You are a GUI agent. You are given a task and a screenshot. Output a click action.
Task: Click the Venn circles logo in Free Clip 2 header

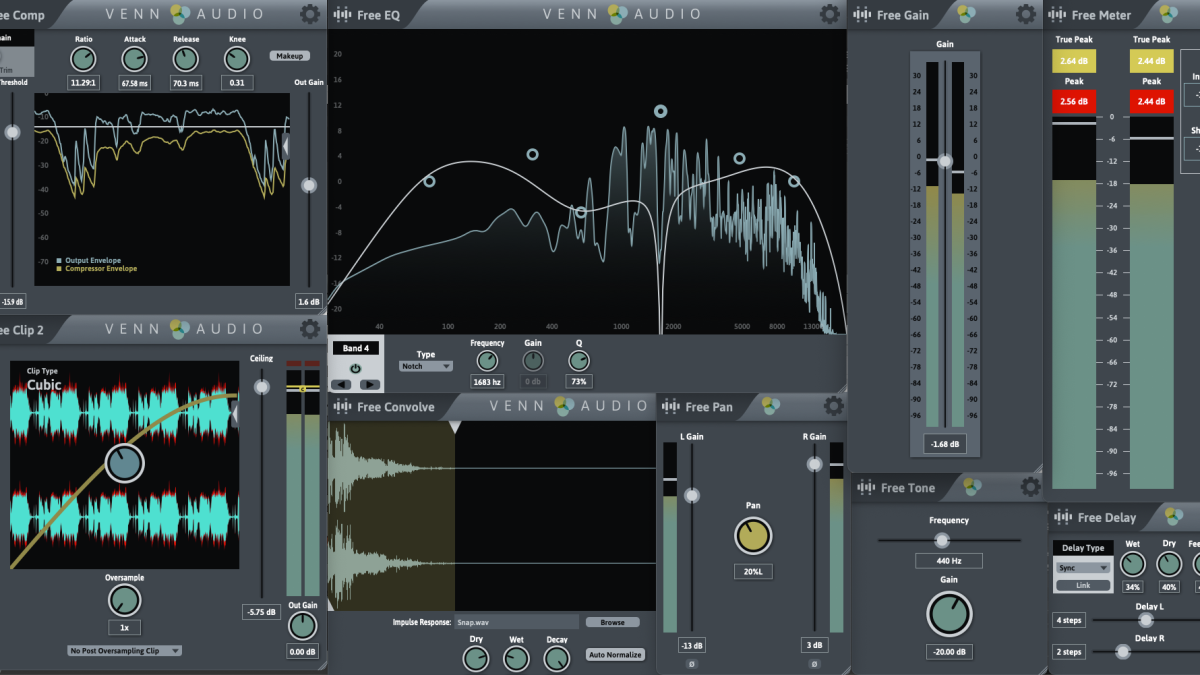[x=180, y=328]
